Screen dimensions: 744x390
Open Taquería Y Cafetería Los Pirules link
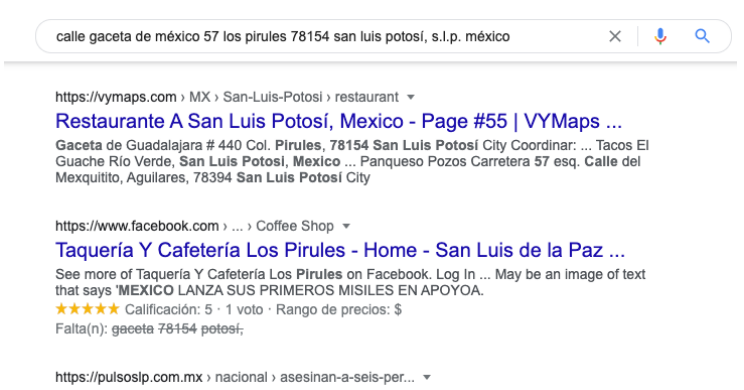[340, 250]
